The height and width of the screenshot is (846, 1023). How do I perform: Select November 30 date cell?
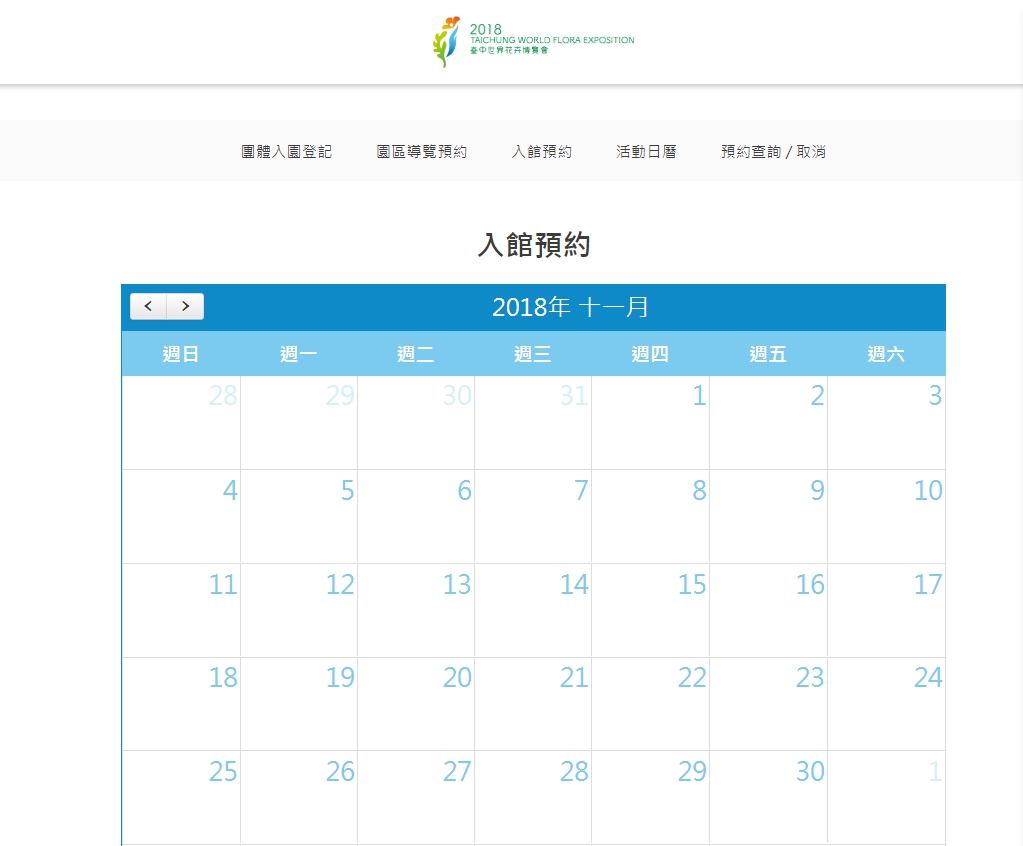[x=768, y=797]
